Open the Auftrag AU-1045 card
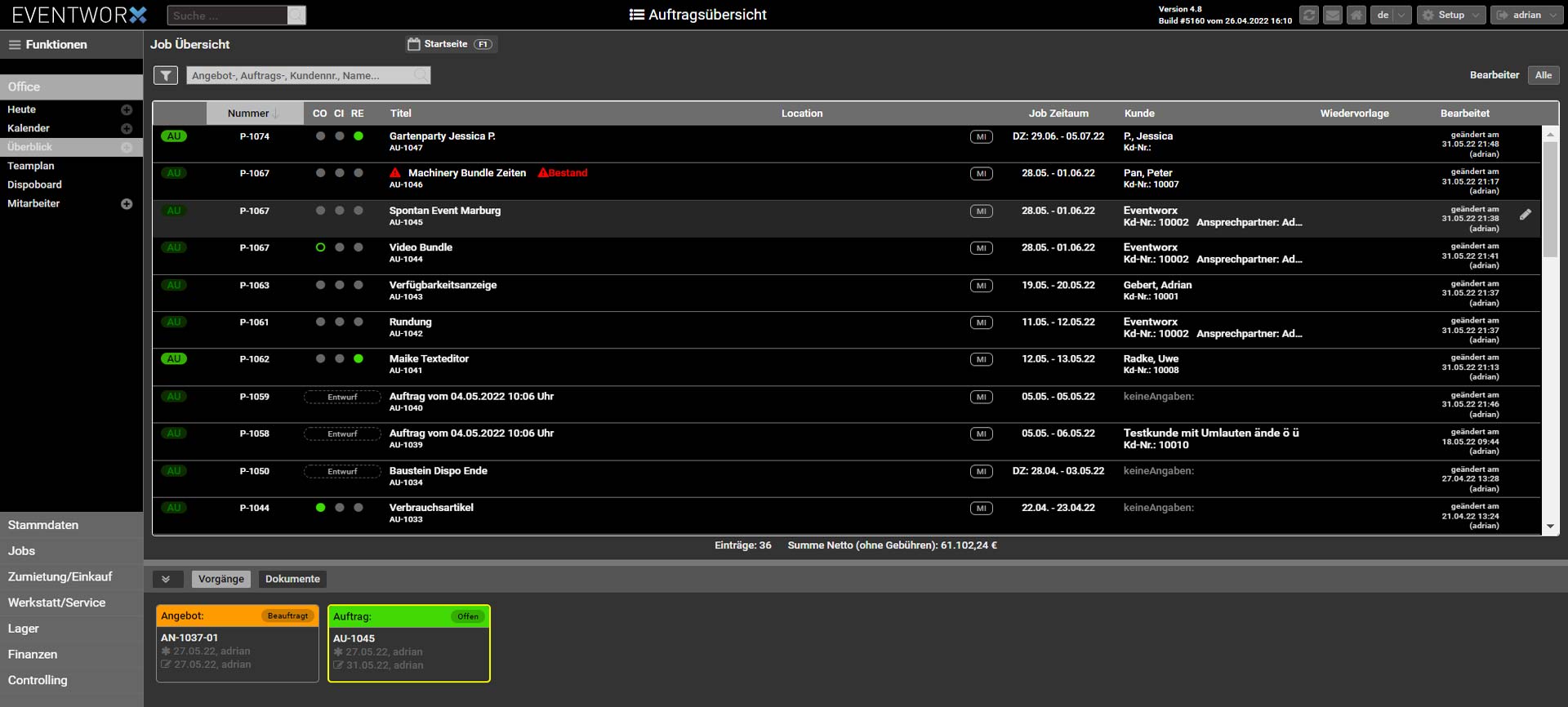 [x=408, y=643]
